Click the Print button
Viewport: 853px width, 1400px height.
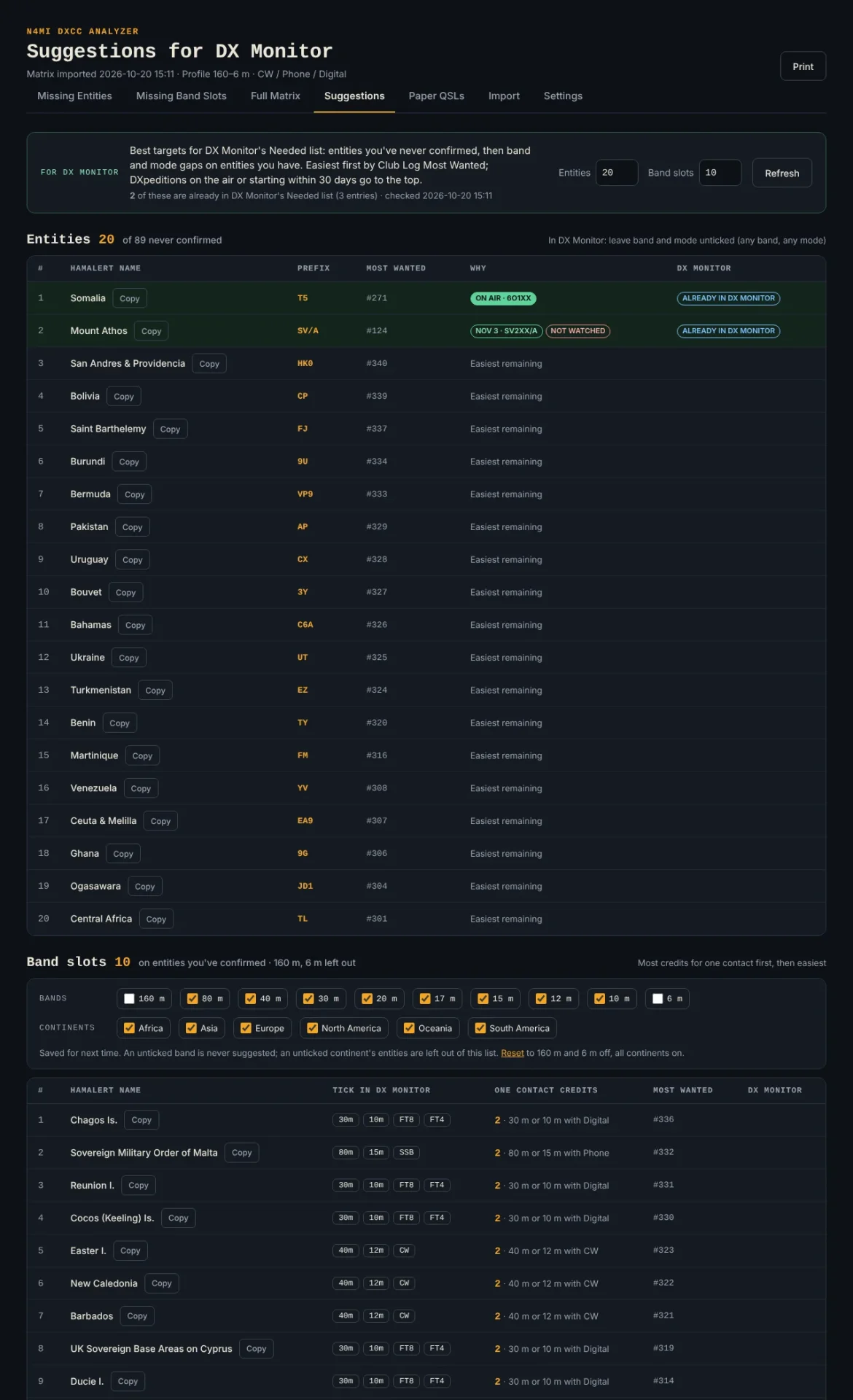coord(803,66)
